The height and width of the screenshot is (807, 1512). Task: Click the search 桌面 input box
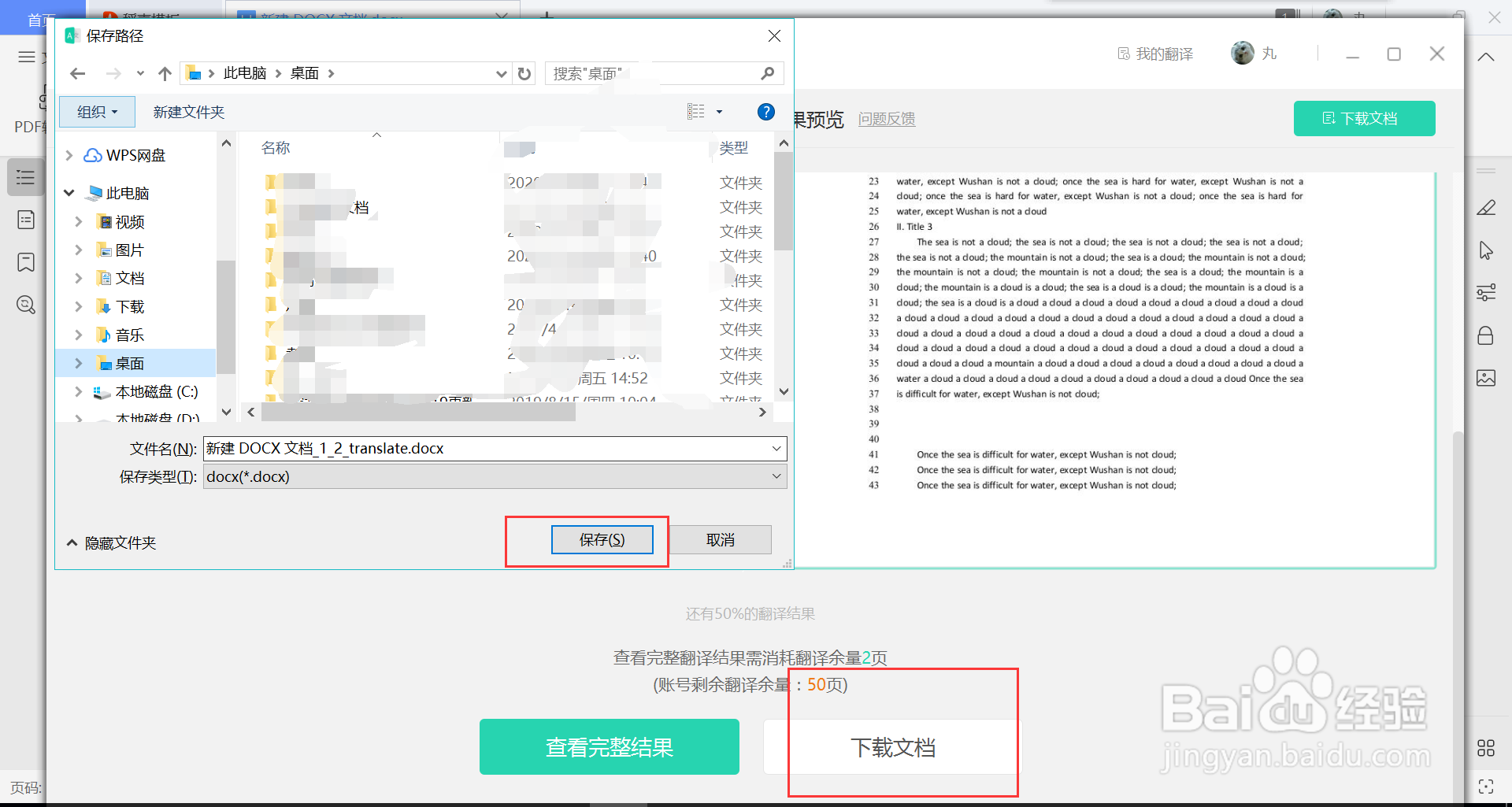(652, 73)
